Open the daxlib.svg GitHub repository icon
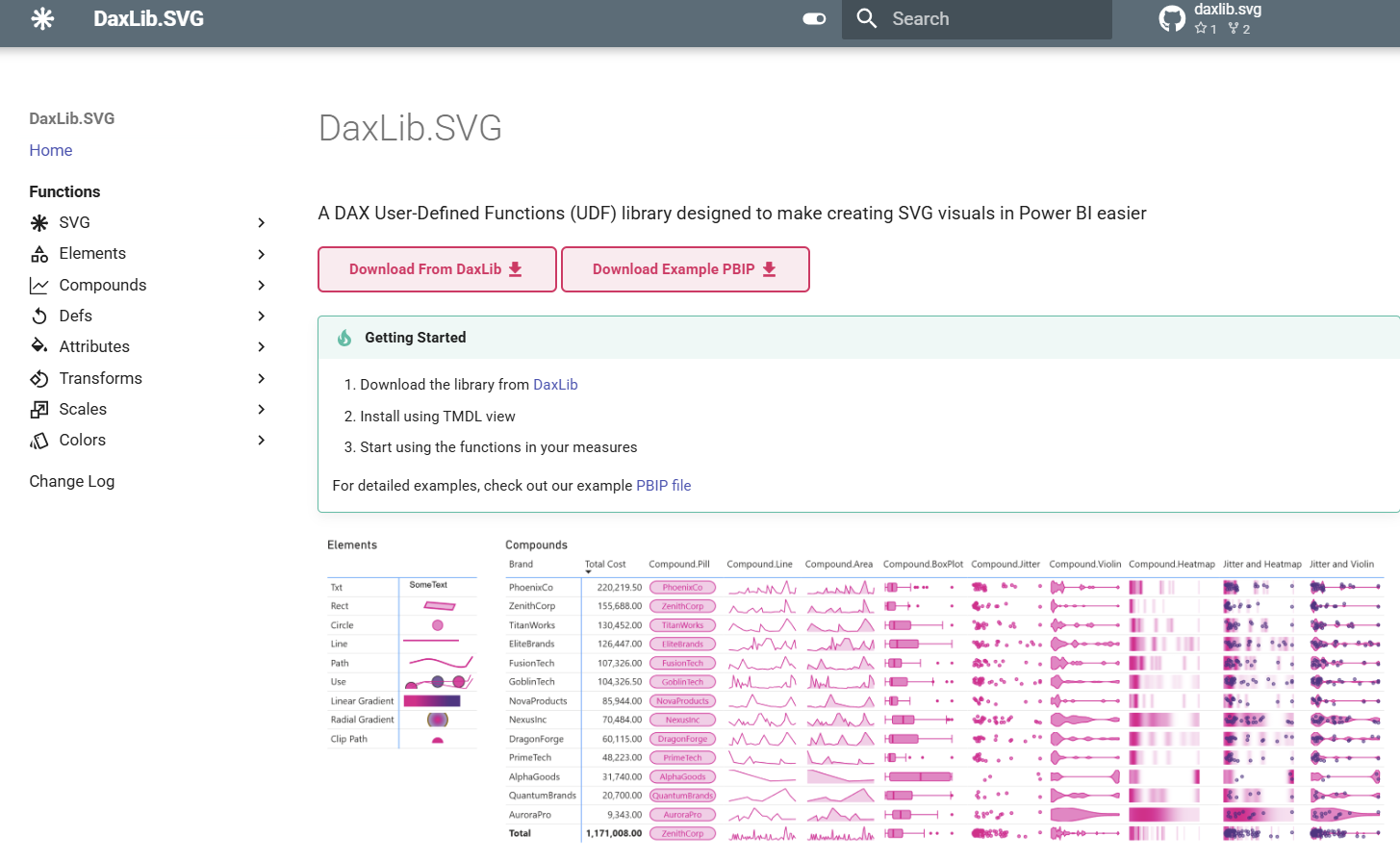 click(1172, 18)
